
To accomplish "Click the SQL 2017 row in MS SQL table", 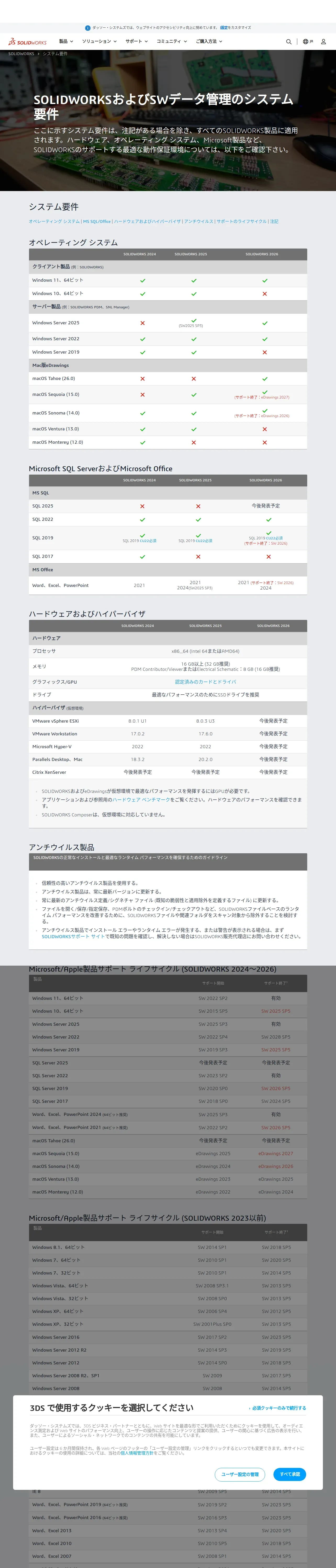I will click(168, 556).
